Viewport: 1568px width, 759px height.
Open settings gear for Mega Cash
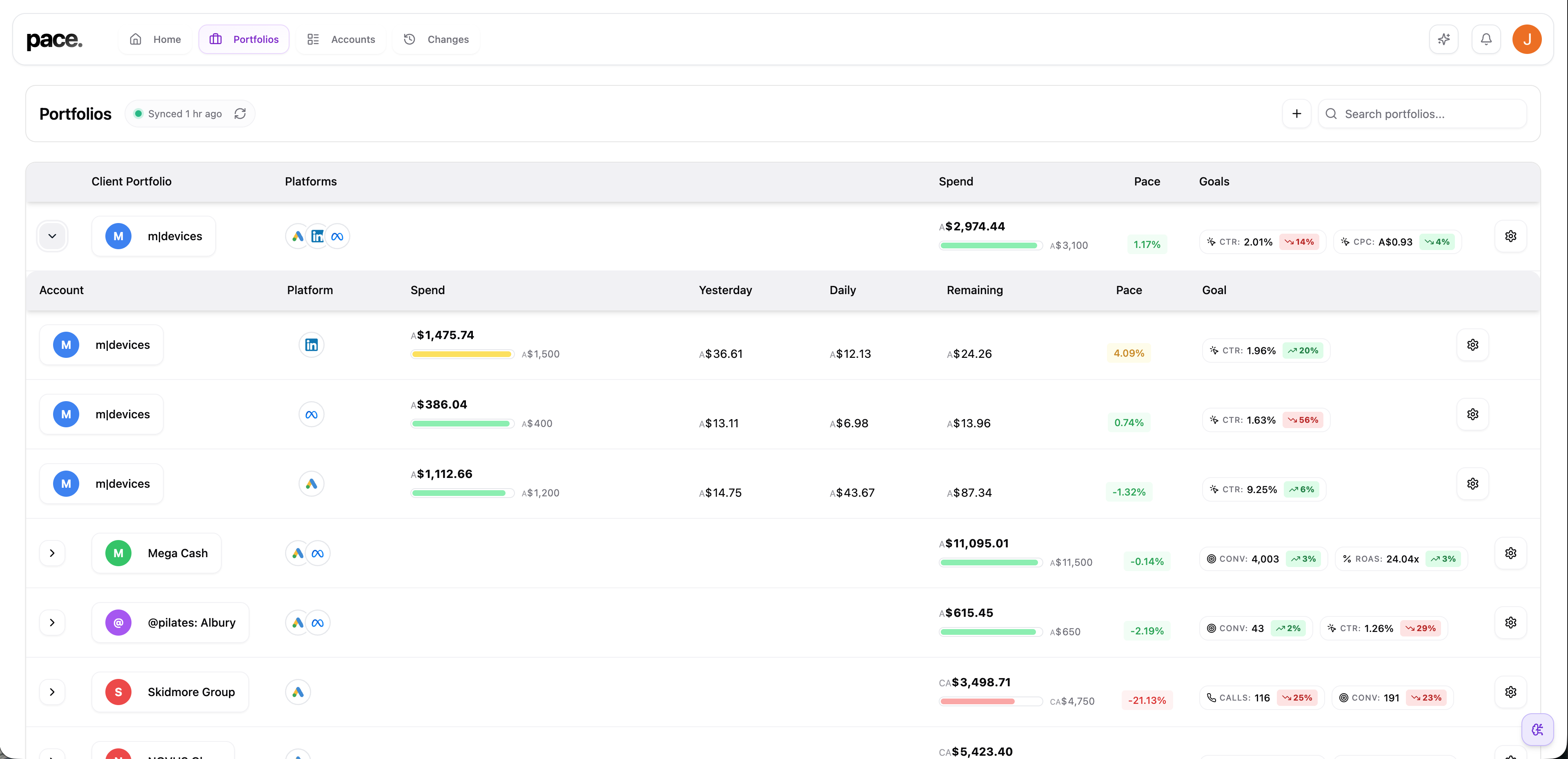[x=1510, y=553]
